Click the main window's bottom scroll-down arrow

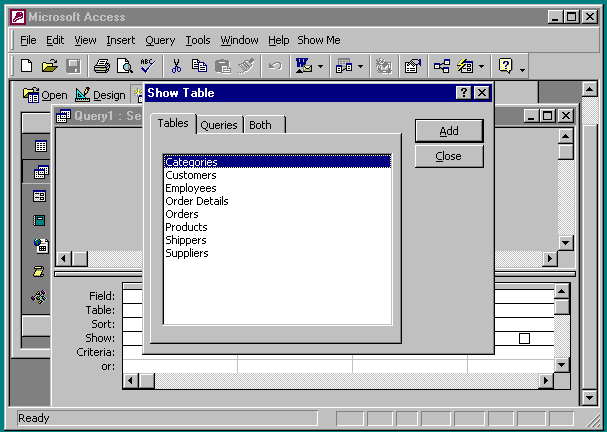pos(589,398)
